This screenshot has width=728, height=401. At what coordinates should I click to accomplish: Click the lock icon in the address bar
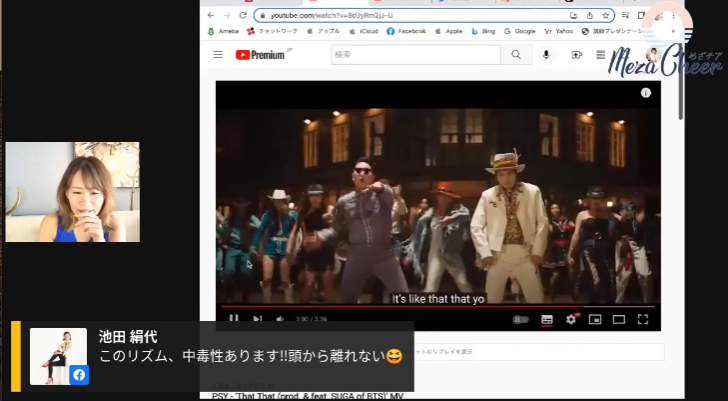[x=263, y=16]
